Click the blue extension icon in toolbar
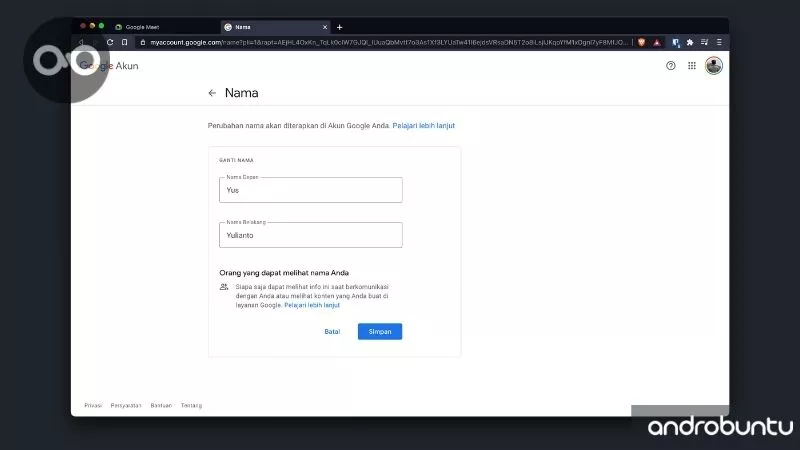 pyautogui.click(x=676, y=43)
